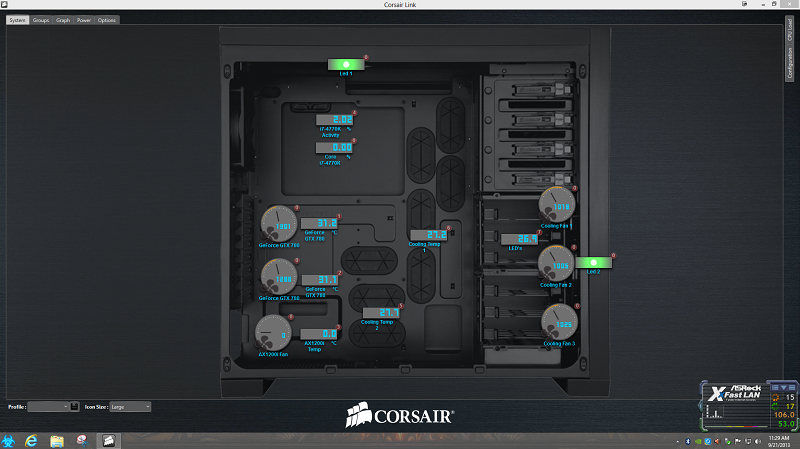
Task: Click the orange ring icon in XFast LAN widget
Action: (x=776, y=397)
